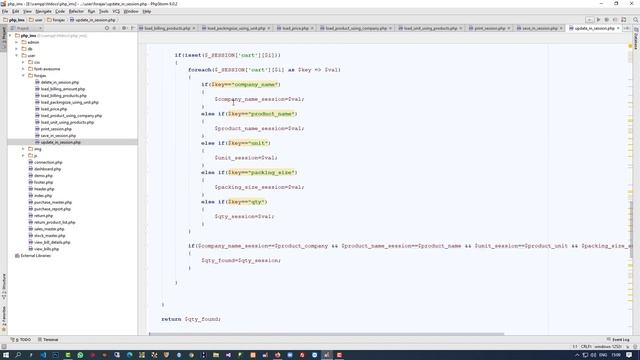The height and width of the screenshot is (360, 640).
Task: Click the hide panel icon in Project header
Action: pos(132,28)
